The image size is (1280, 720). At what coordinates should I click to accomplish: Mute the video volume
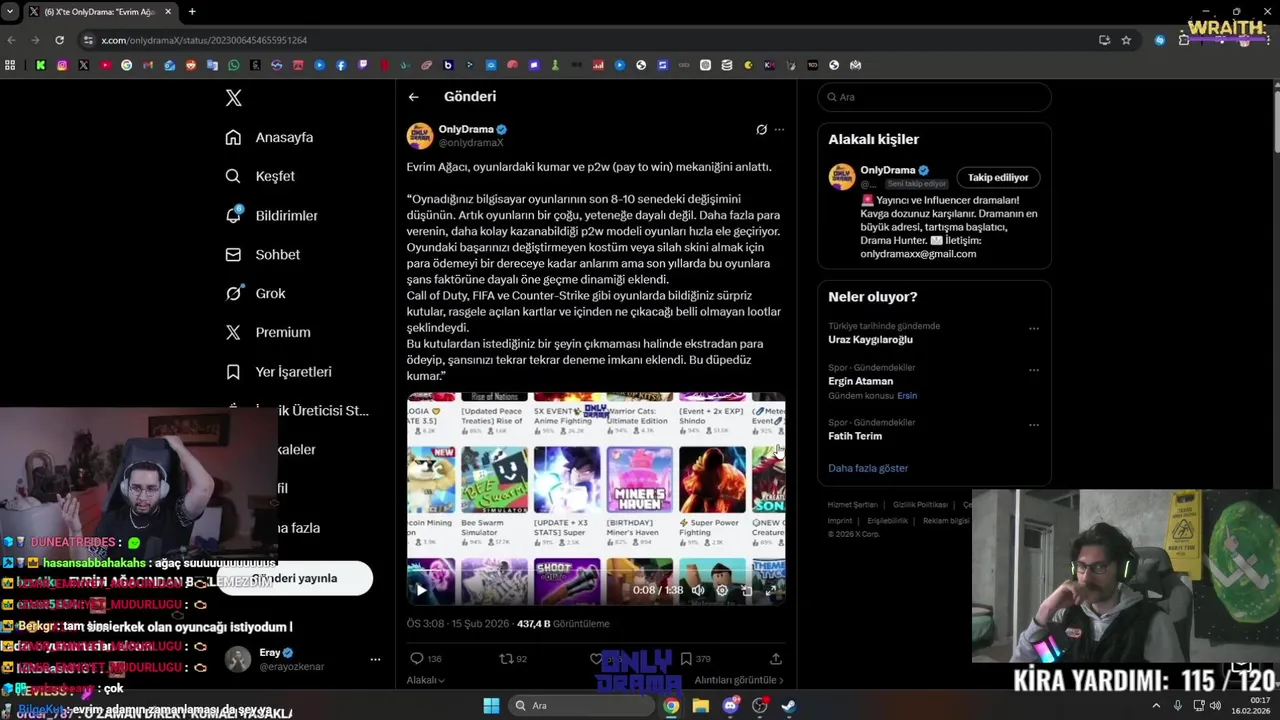[698, 590]
